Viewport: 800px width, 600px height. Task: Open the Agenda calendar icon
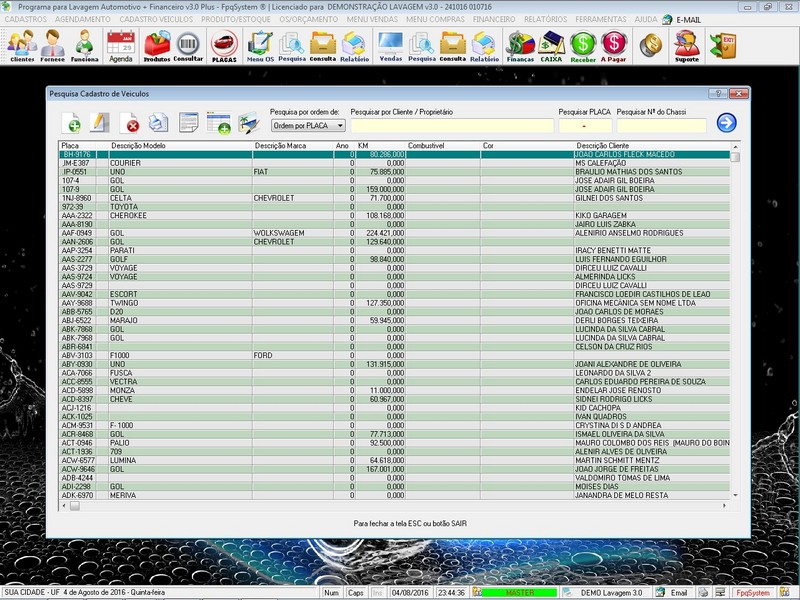click(x=121, y=46)
